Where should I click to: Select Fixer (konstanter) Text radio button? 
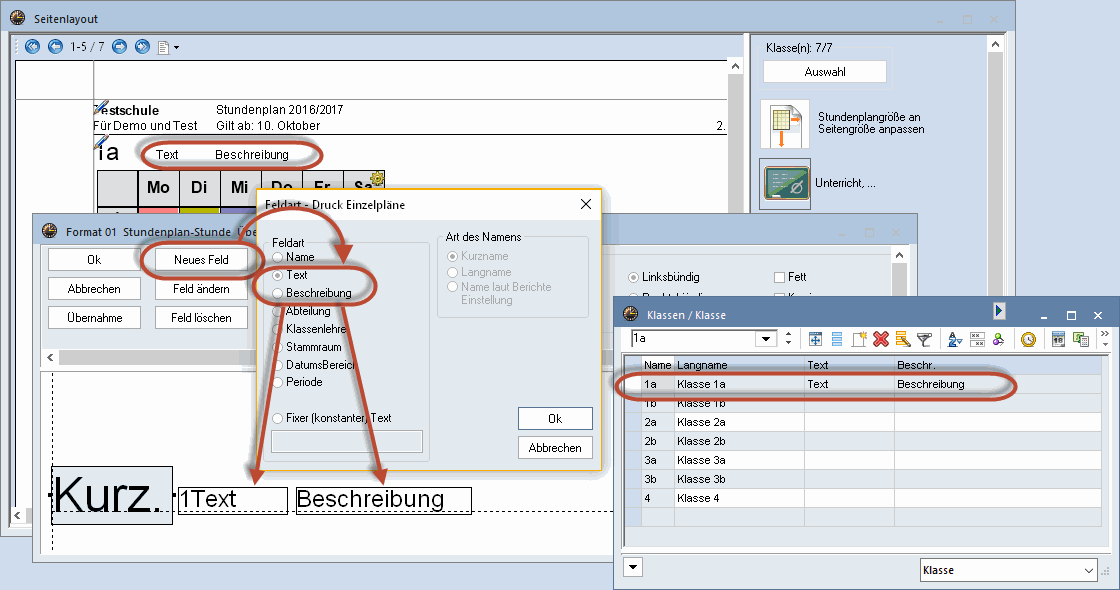click(278, 418)
